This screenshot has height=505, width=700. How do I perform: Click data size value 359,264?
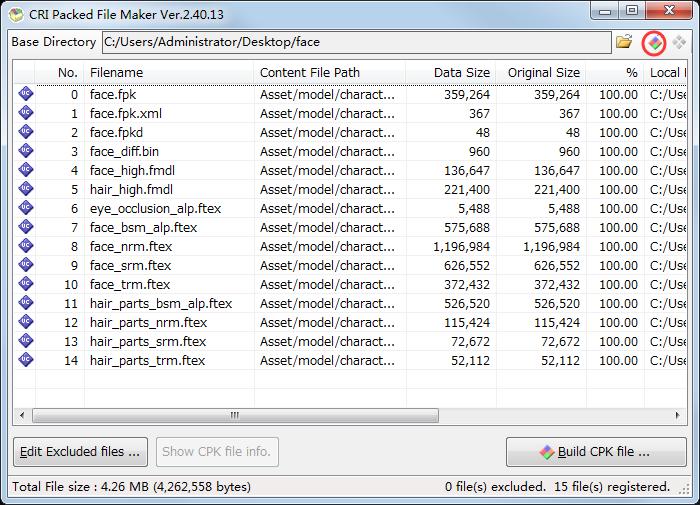[467, 95]
